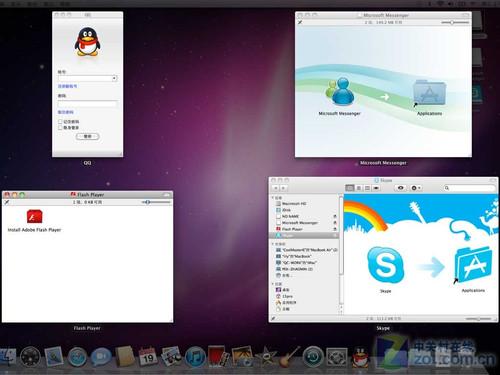500x375 pixels.
Task: Collapse the Places section in Skype sidebar
Action: point(273,284)
